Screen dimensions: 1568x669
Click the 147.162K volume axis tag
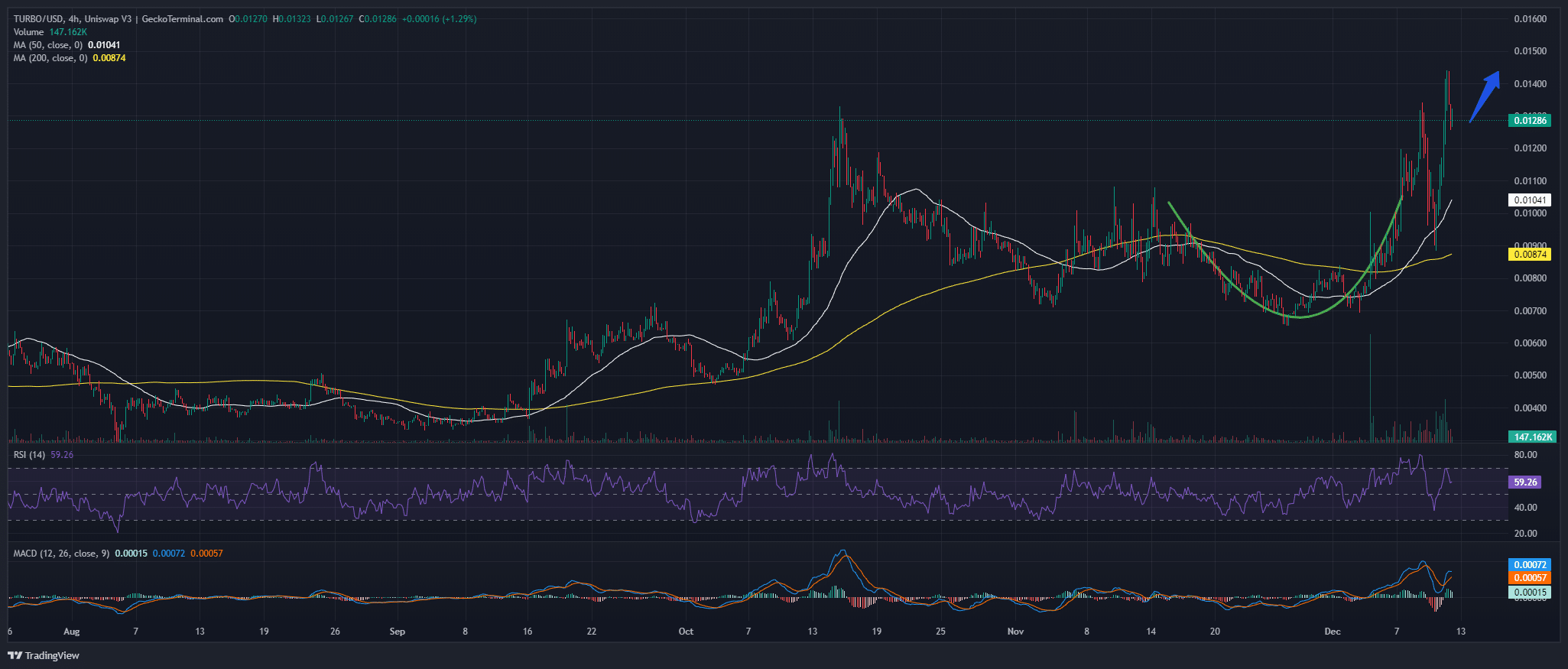[x=1532, y=437]
